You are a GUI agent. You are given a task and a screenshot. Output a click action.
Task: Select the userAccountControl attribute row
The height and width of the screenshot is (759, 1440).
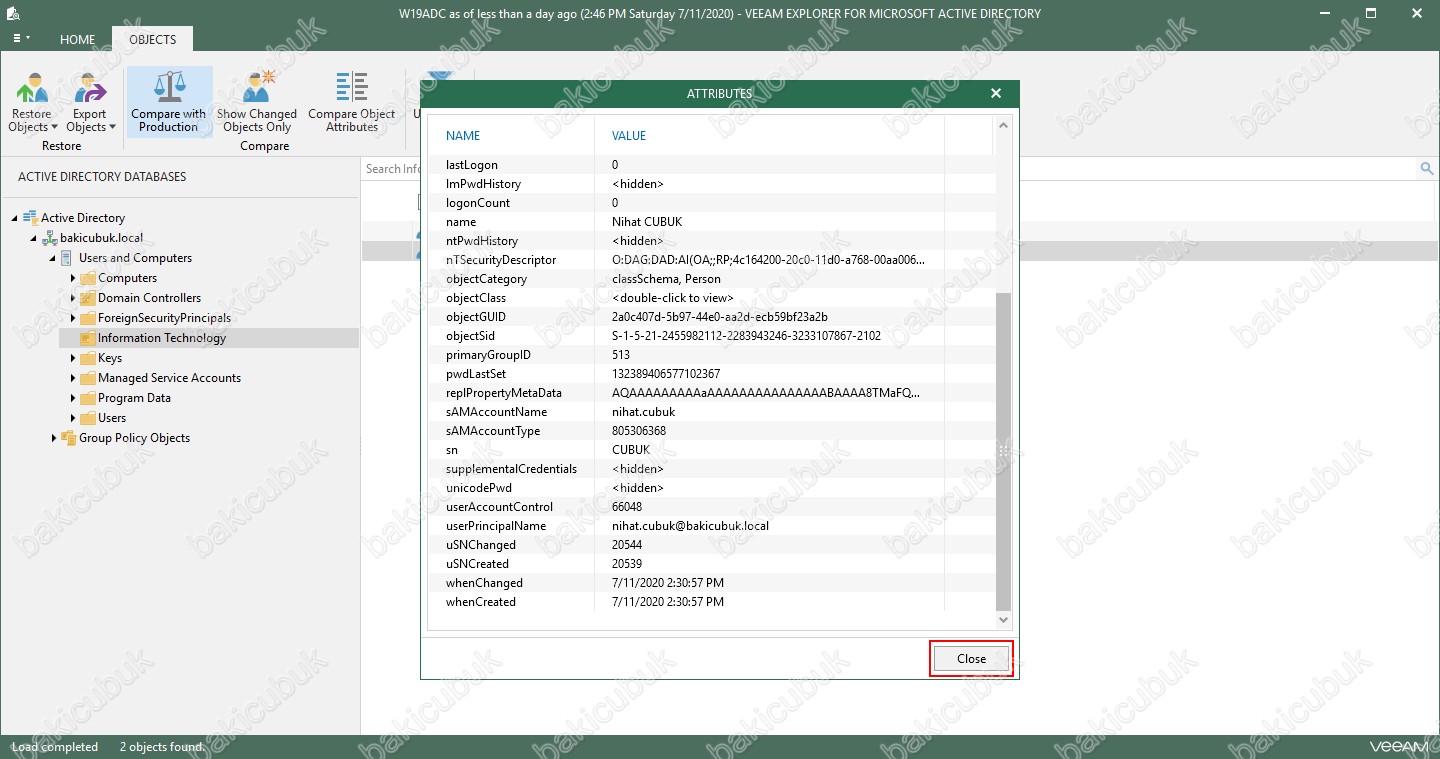pos(712,507)
